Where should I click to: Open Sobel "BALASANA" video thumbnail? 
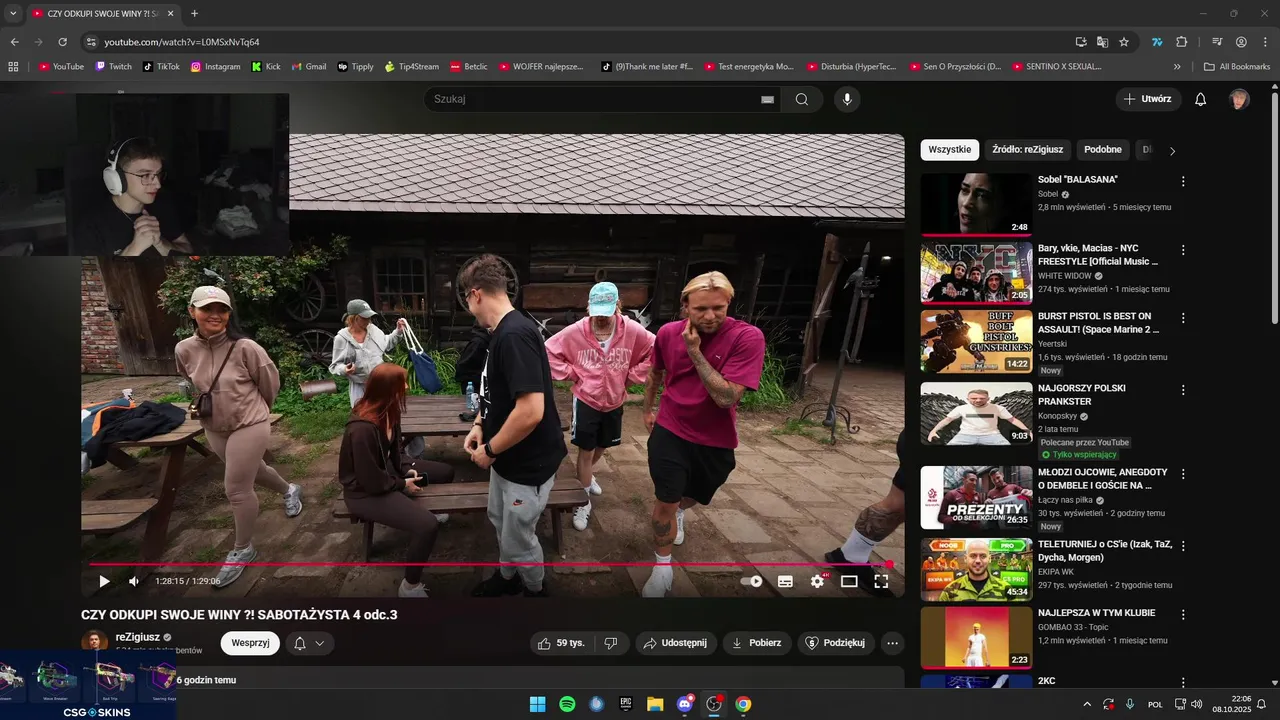coord(976,204)
